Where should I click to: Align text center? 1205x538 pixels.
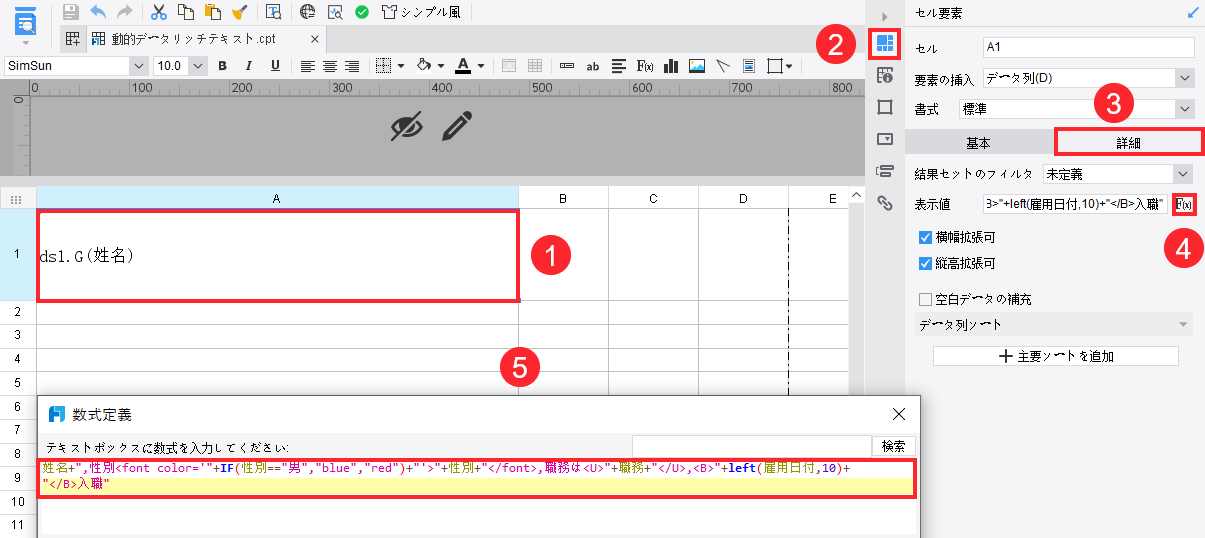[x=329, y=66]
